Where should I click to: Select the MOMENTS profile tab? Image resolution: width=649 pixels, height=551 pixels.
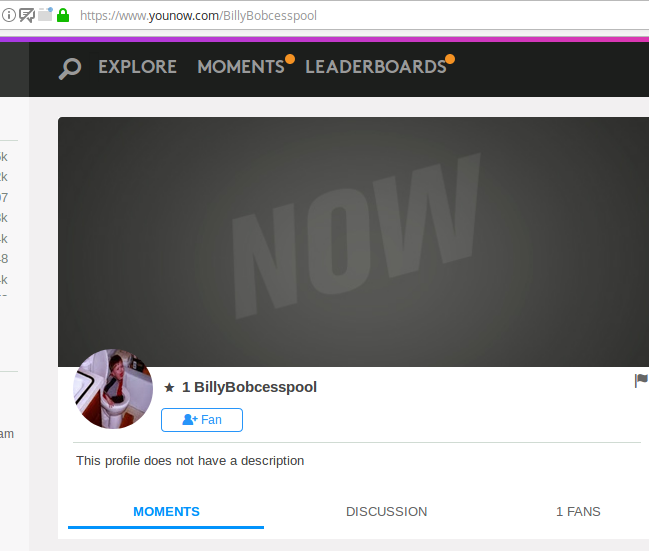(166, 512)
